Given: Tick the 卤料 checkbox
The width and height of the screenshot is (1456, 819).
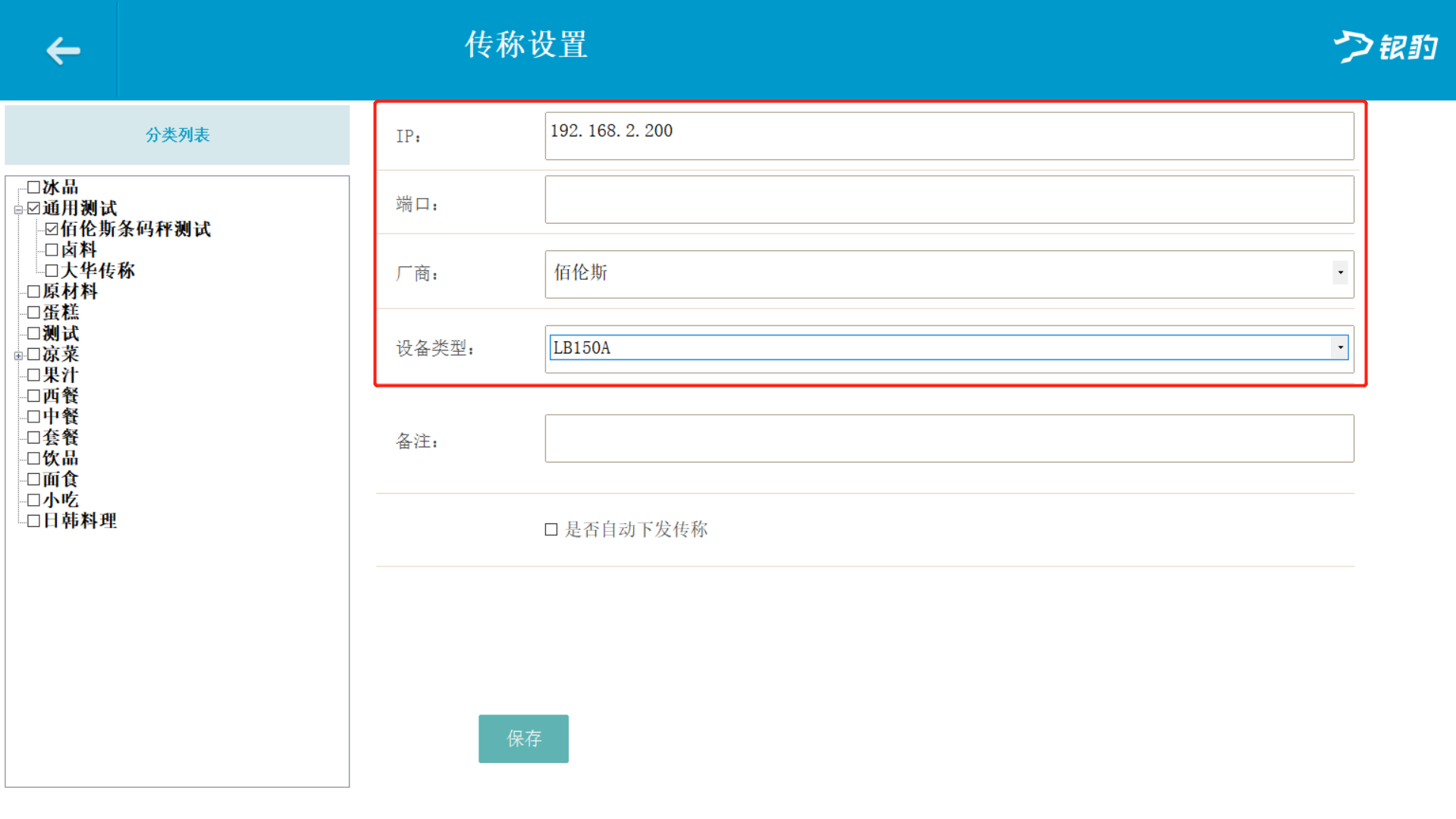Looking at the screenshot, I should point(52,250).
